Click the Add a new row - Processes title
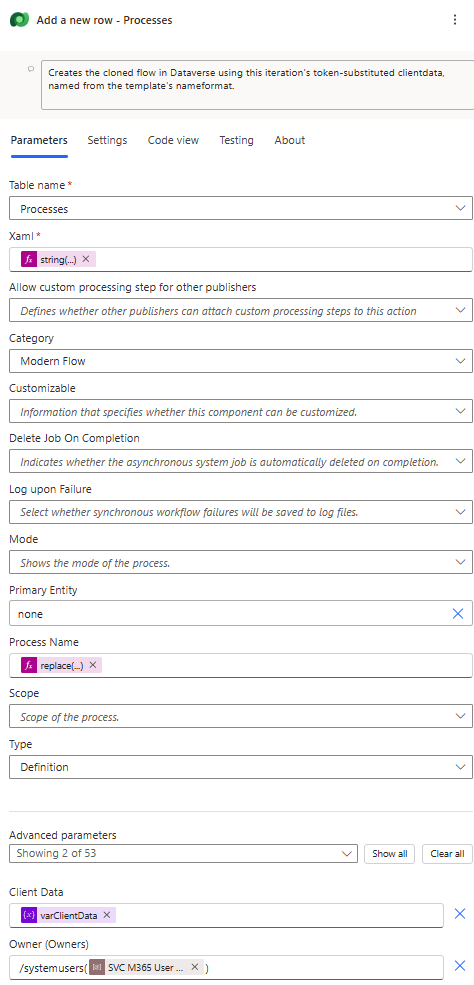The width and height of the screenshot is (474, 985). click(x=104, y=20)
